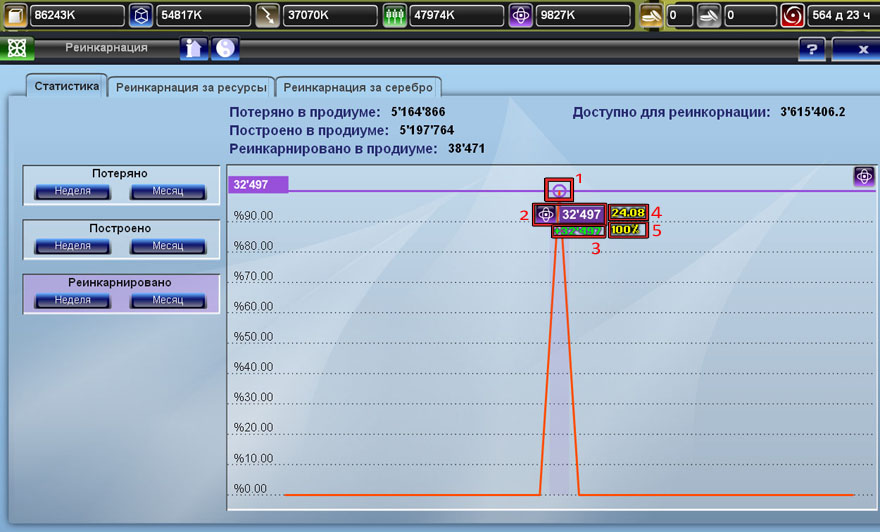Show Потеряно stats for Месяц
The width and height of the screenshot is (880, 532).
click(x=167, y=191)
